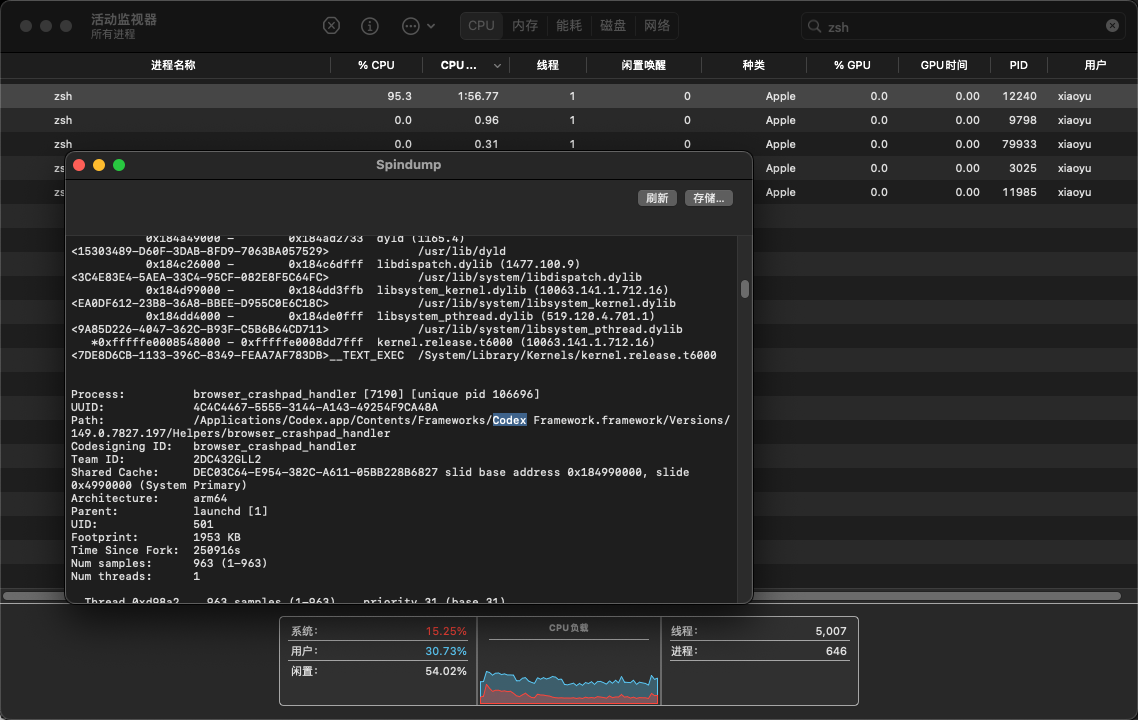Switch to the 网络 tab

click(x=657, y=26)
